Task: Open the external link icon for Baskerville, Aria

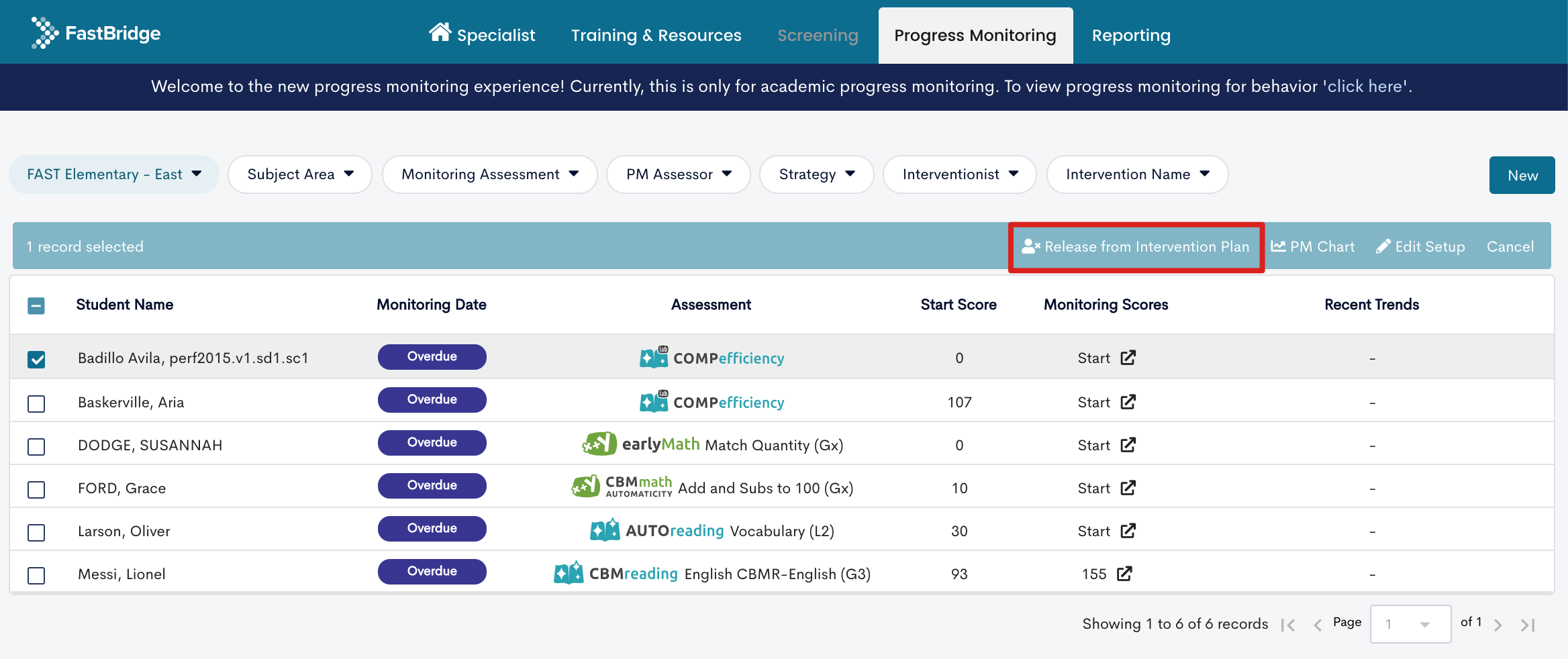Action: click(1128, 401)
